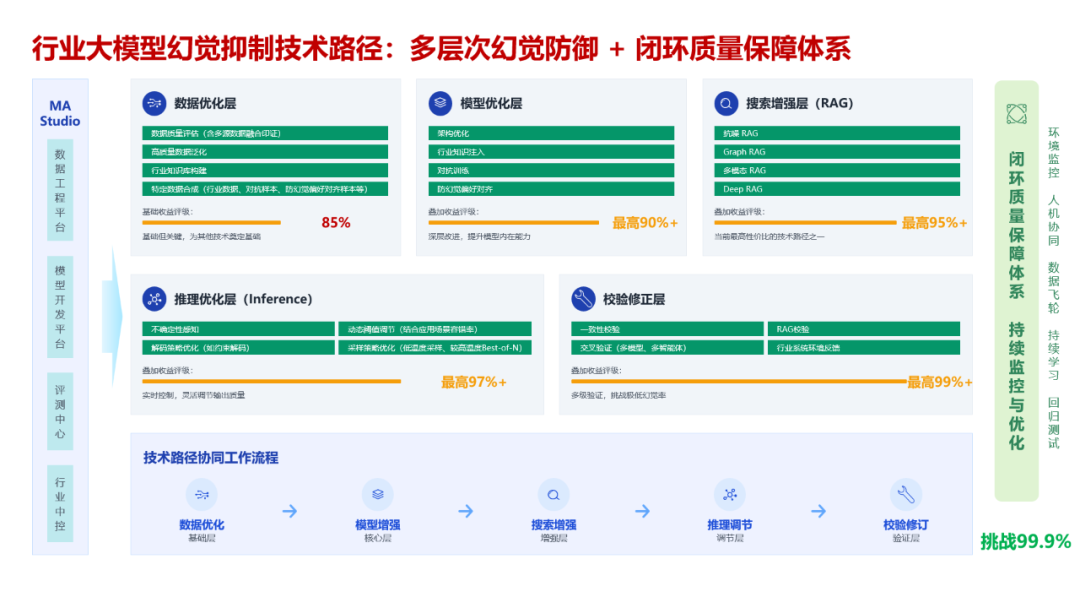Click the orange rating bar under 数据优化层
The height and width of the screenshot is (608, 1080).
click(211, 222)
